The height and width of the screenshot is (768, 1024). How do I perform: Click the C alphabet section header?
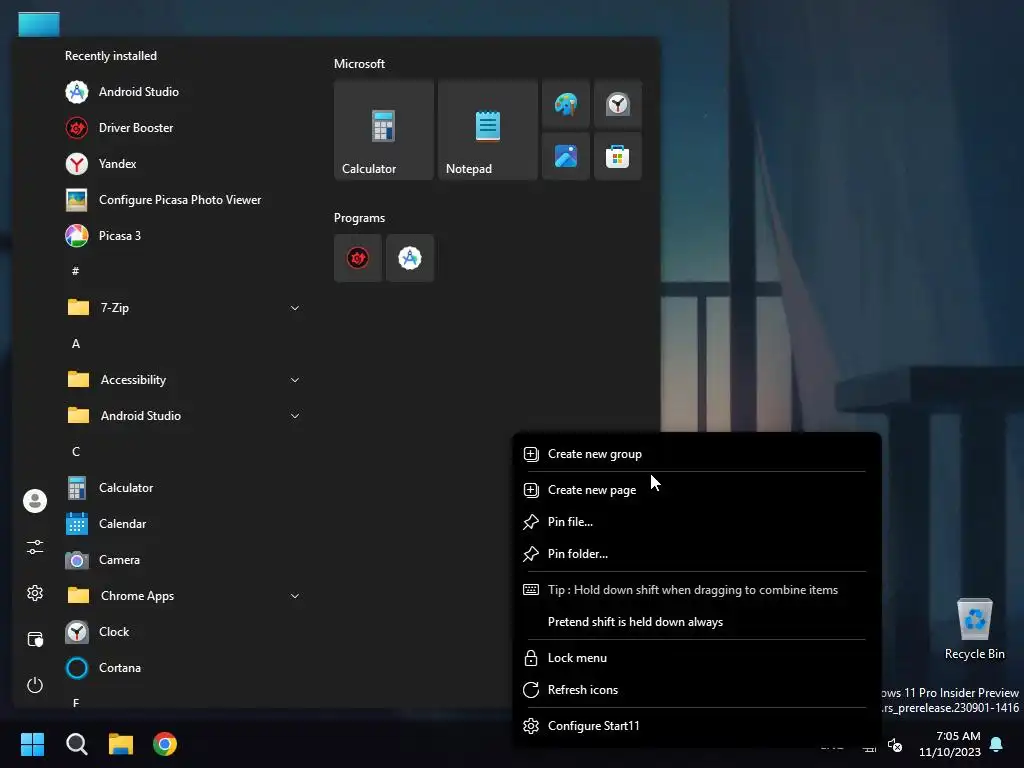(76, 452)
